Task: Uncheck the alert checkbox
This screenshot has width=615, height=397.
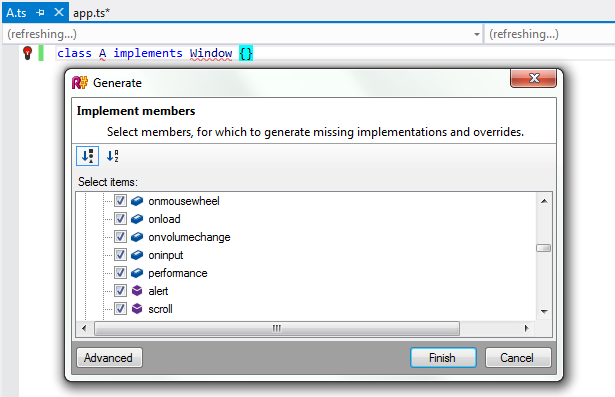Action: tap(120, 291)
